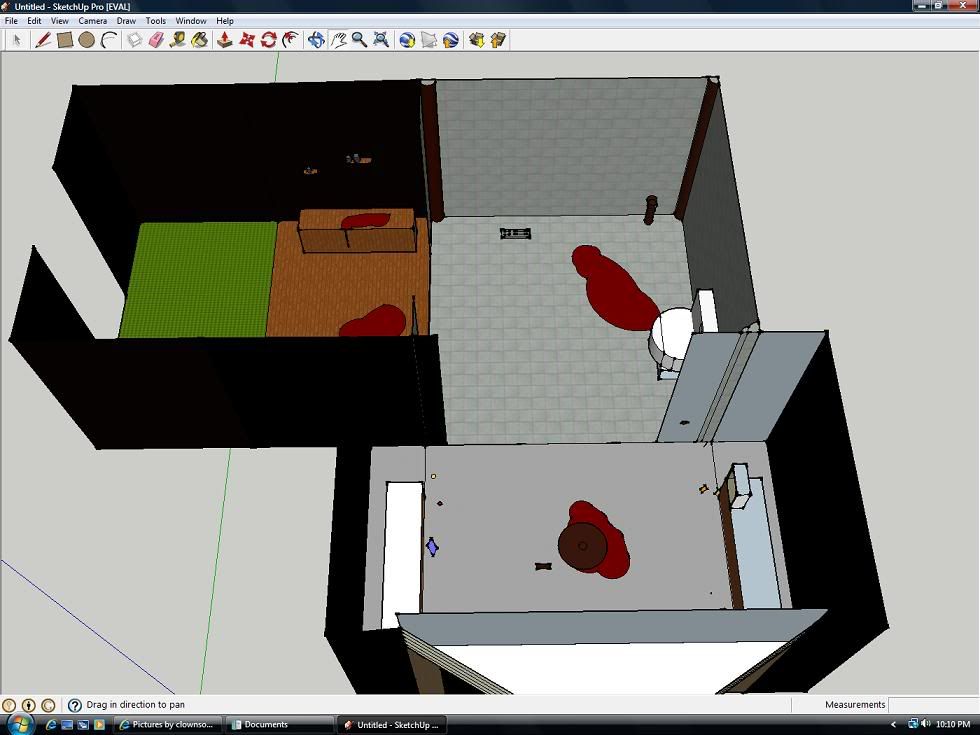Select the Move tool with red arrows
This screenshot has width=980, height=735.
pos(247,40)
